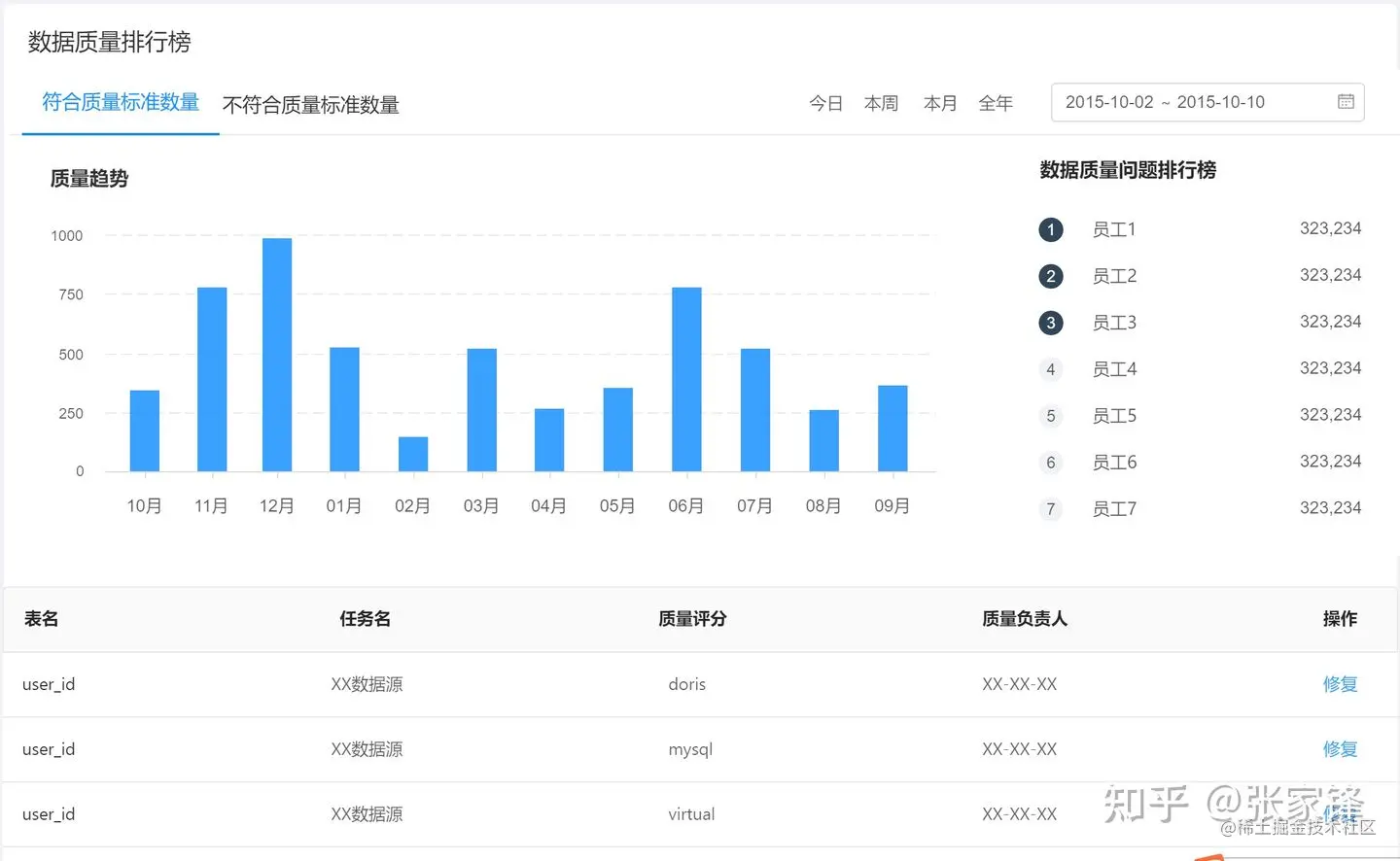Click rank badge 5 in the ranking list
The image size is (1400, 861).
pyautogui.click(x=1051, y=416)
